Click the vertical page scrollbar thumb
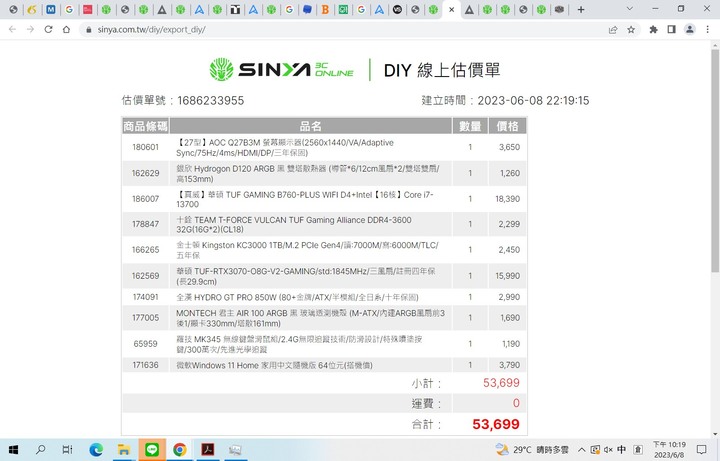The width and height of the screenshot is (720, 461). click(715, 161)
